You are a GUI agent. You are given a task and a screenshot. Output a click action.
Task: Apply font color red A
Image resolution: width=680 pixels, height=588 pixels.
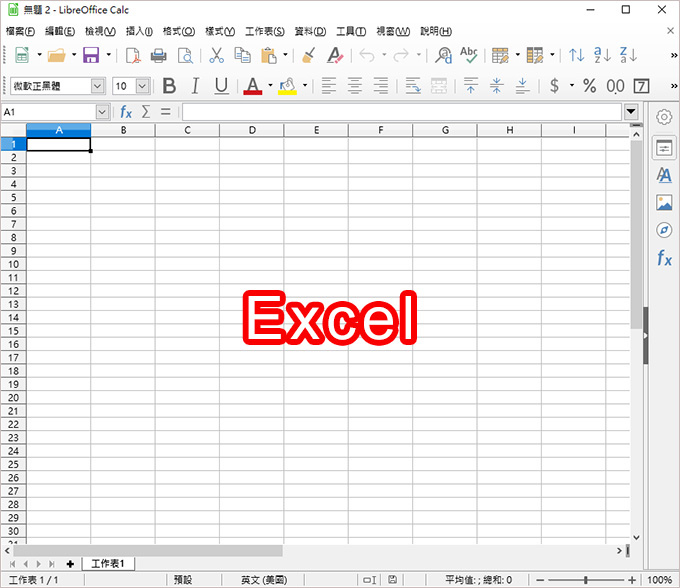click(x=253, y=86)
